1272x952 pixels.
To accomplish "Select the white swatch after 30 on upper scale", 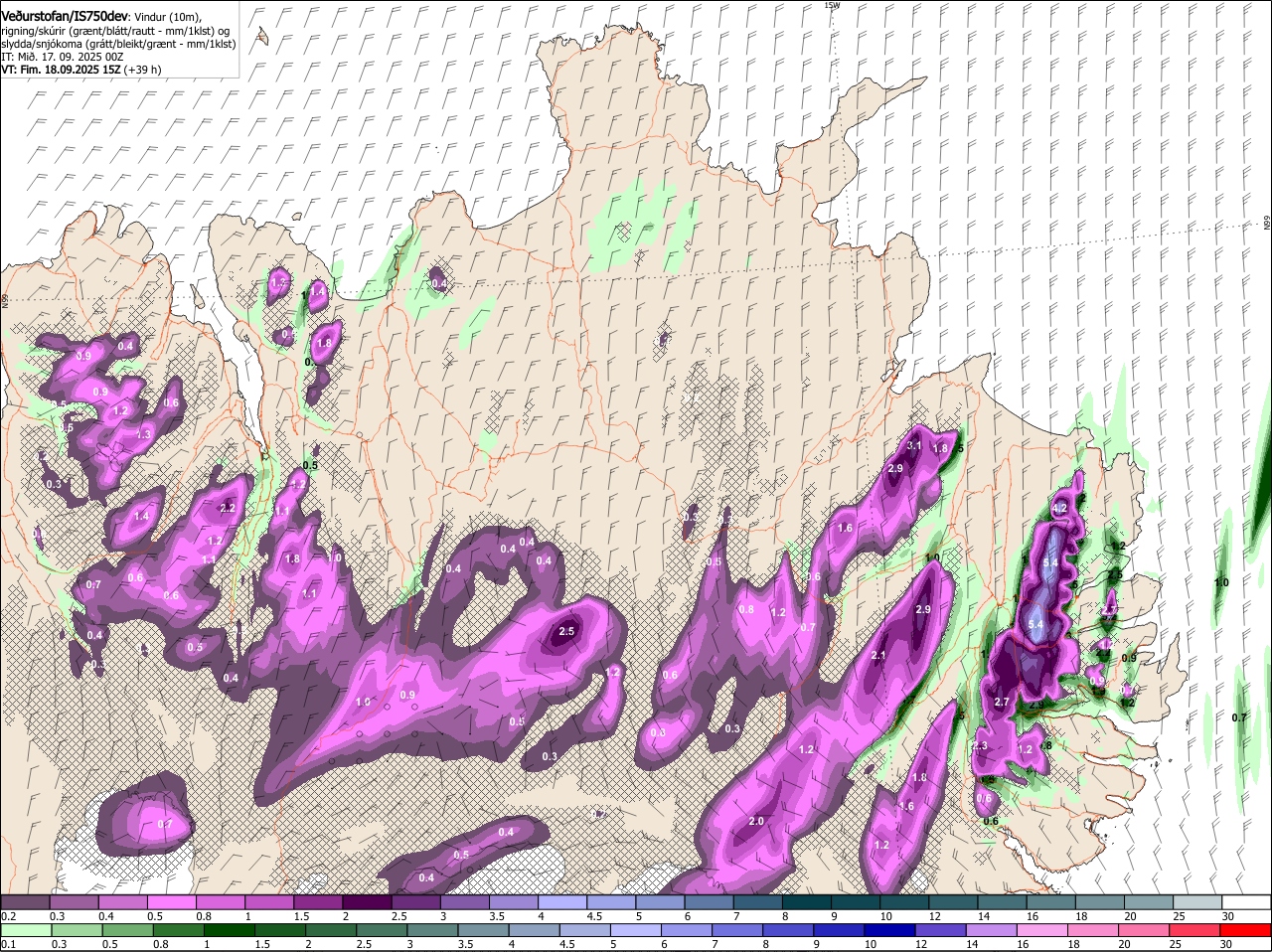I will [x=1246, y=902].
